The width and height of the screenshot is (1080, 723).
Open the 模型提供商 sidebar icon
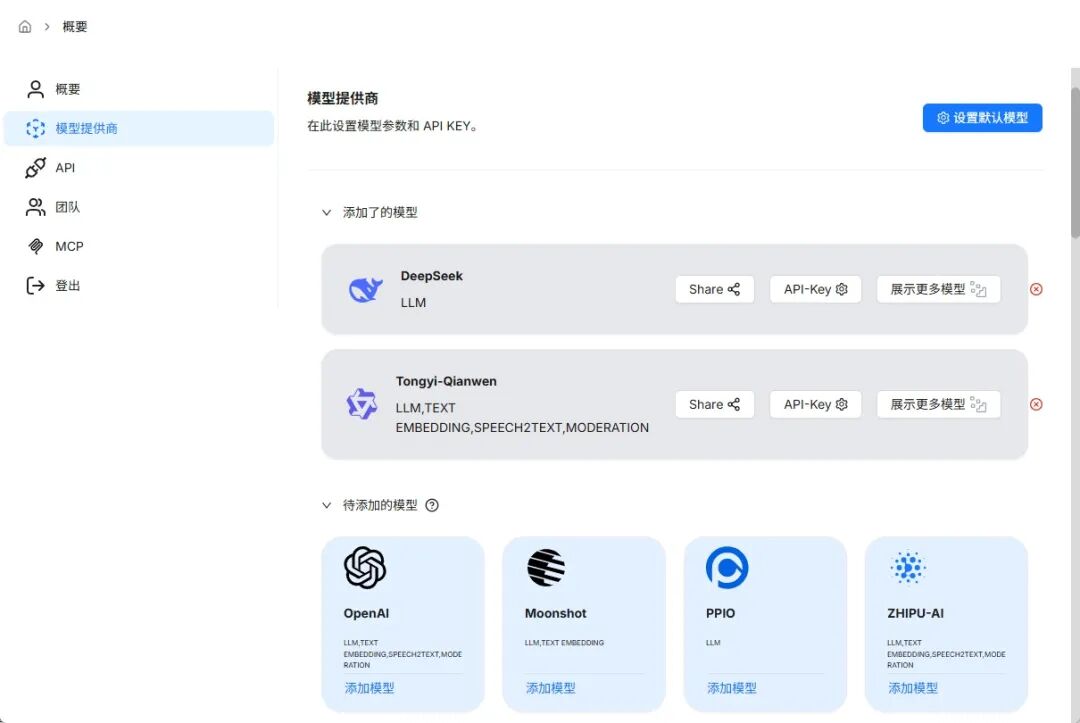point(36,128)
